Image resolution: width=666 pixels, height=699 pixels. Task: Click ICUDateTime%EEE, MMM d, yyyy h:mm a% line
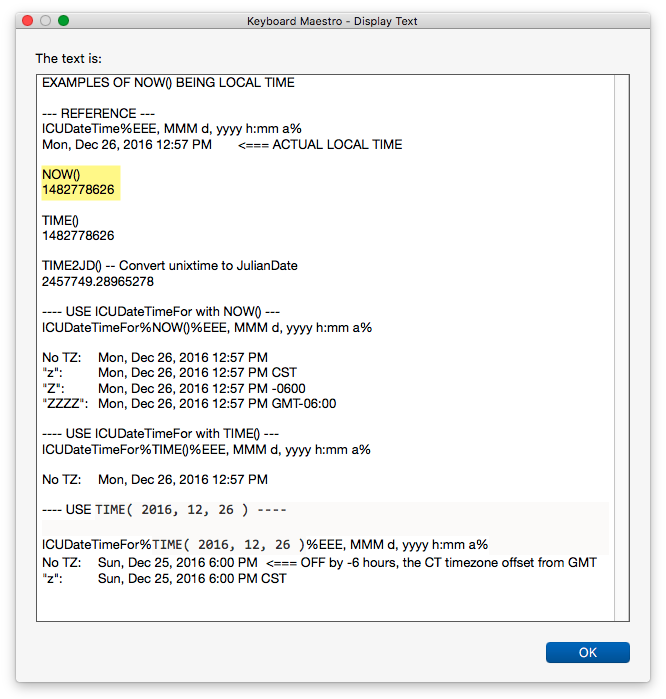click(172, 129)
